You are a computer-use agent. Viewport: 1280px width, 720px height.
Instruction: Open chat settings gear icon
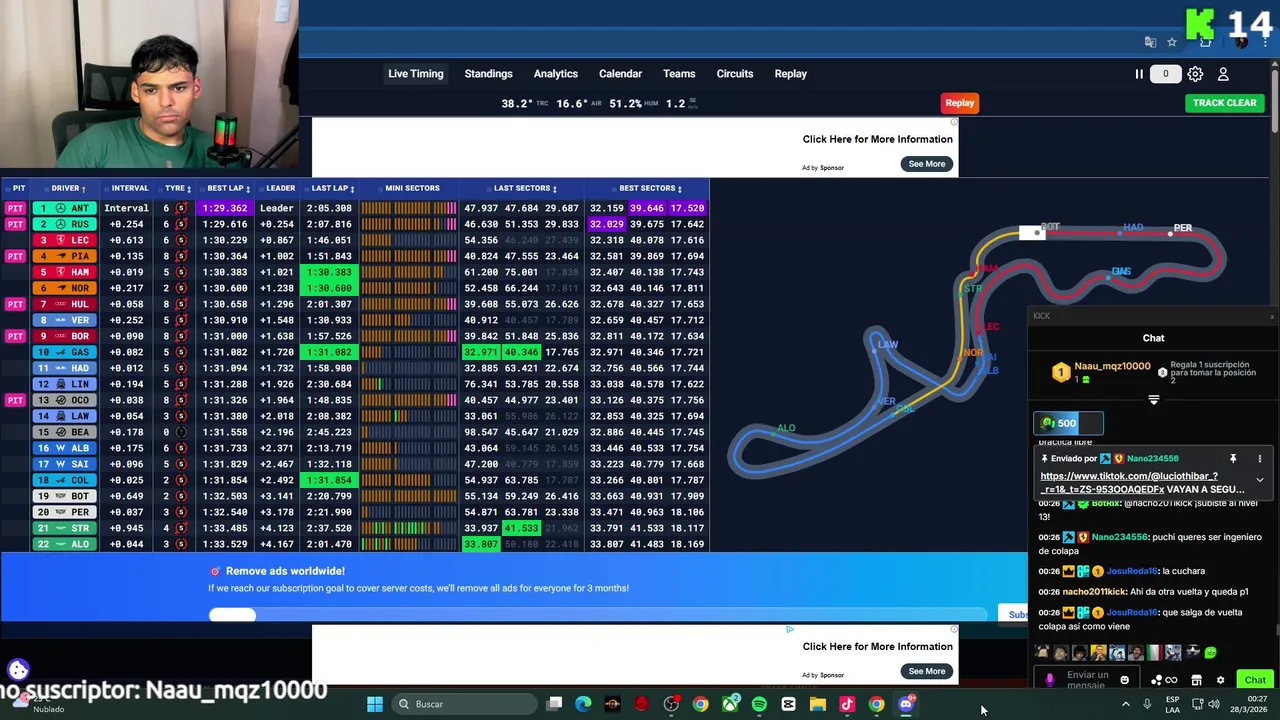(x=1220, y=680)
